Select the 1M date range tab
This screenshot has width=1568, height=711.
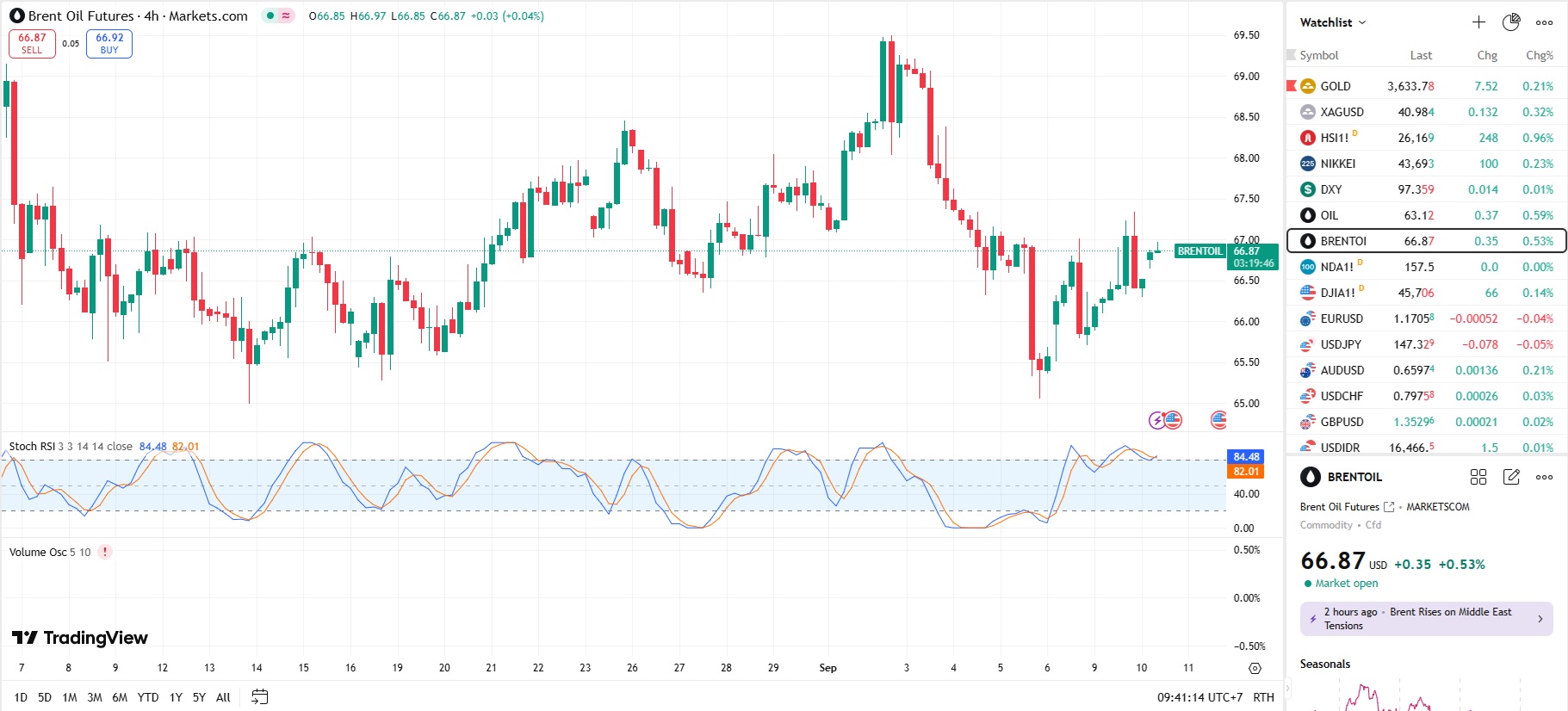pos(70,697)
